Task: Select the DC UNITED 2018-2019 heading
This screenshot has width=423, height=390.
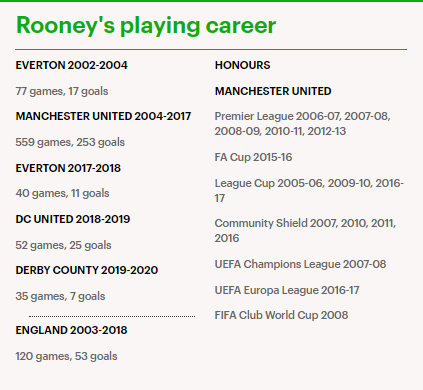Action: tap(73, 219)
